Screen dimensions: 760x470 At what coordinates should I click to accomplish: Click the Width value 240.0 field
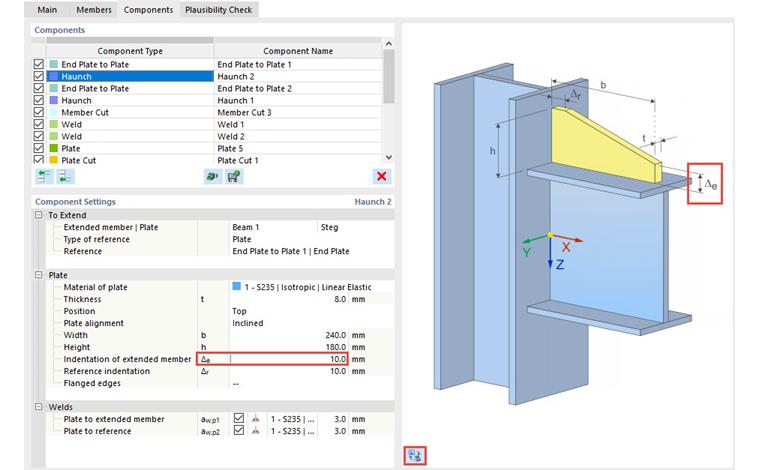click(289, 335)
